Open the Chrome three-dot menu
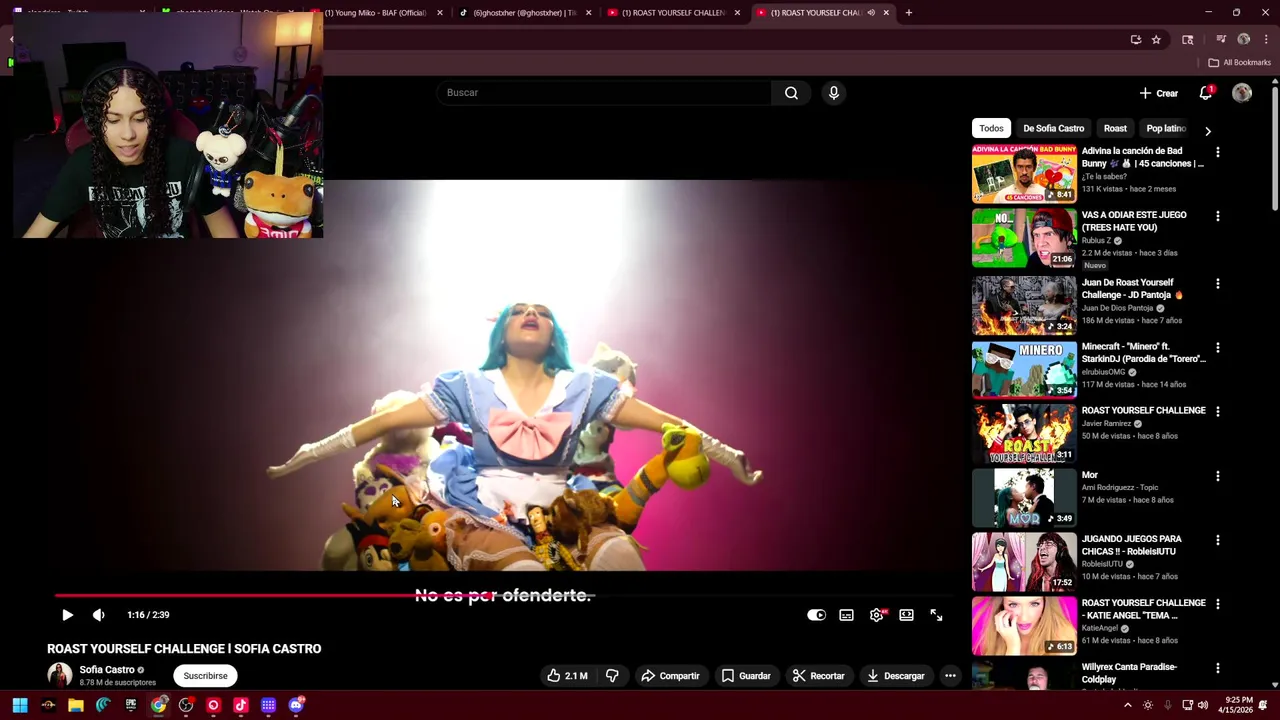Screen dimensions: 1280x720 tap(1266, 40)
